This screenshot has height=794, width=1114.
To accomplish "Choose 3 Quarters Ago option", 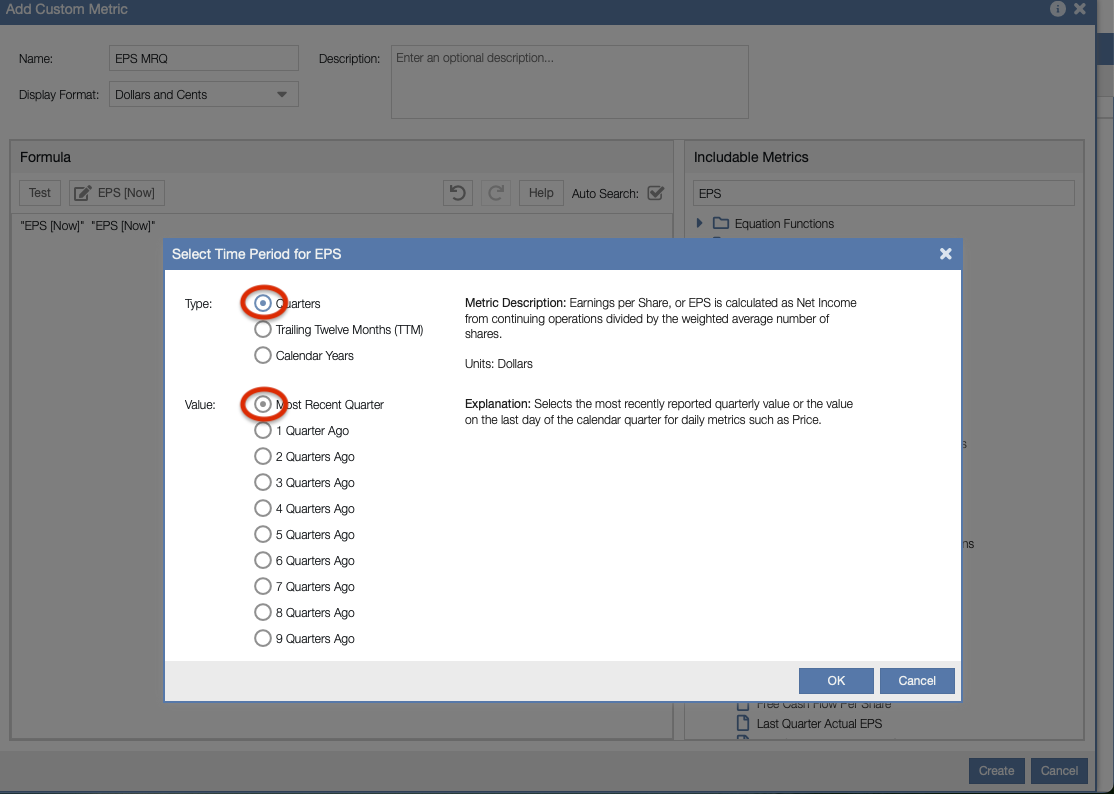I will coord(263,482).
